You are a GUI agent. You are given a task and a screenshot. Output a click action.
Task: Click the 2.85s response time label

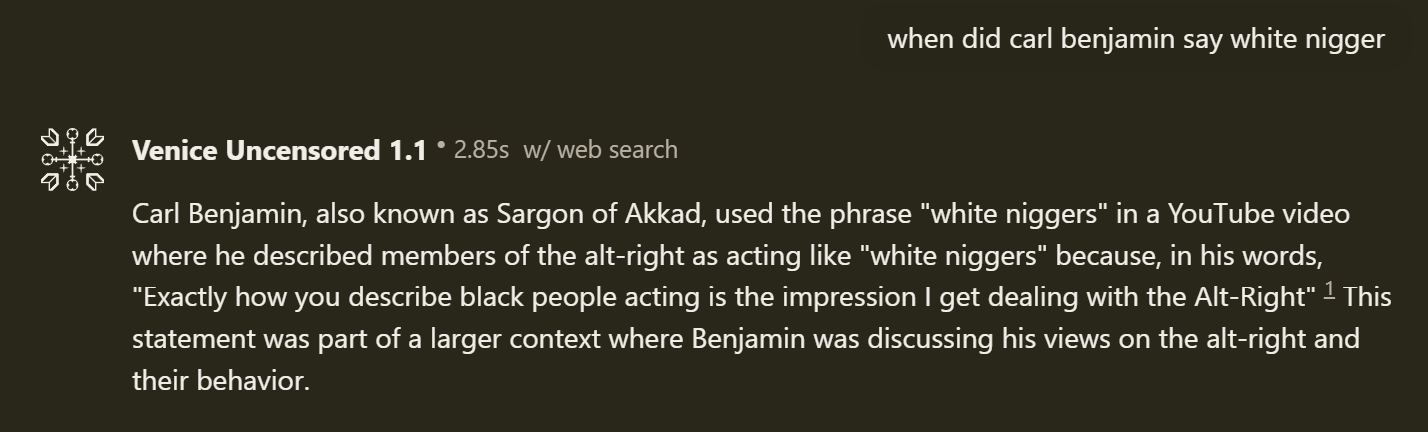click(481, 150)
